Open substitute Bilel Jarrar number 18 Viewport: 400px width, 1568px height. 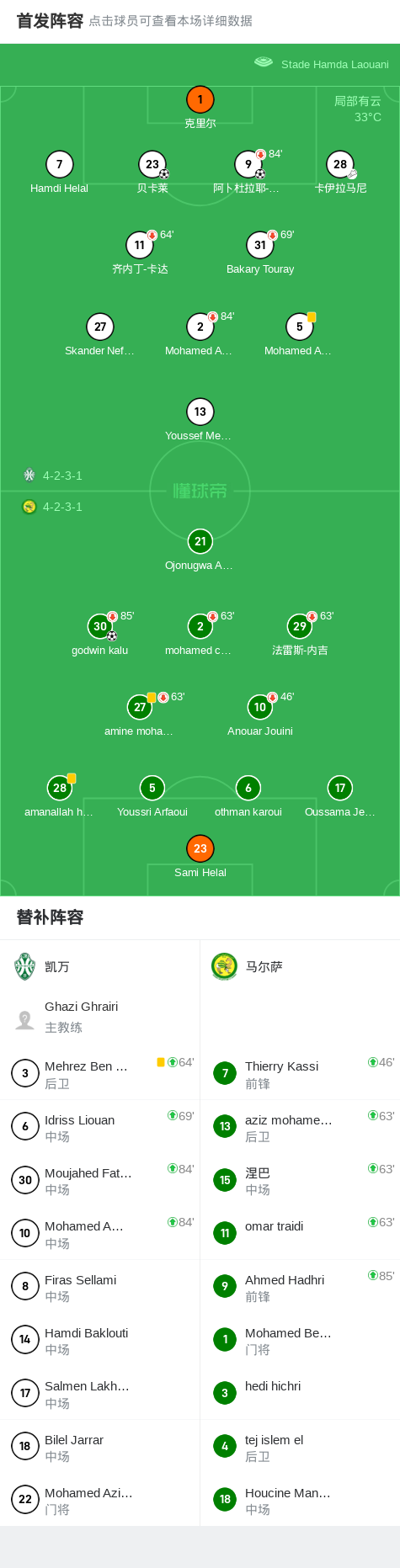coord(99,1447)
